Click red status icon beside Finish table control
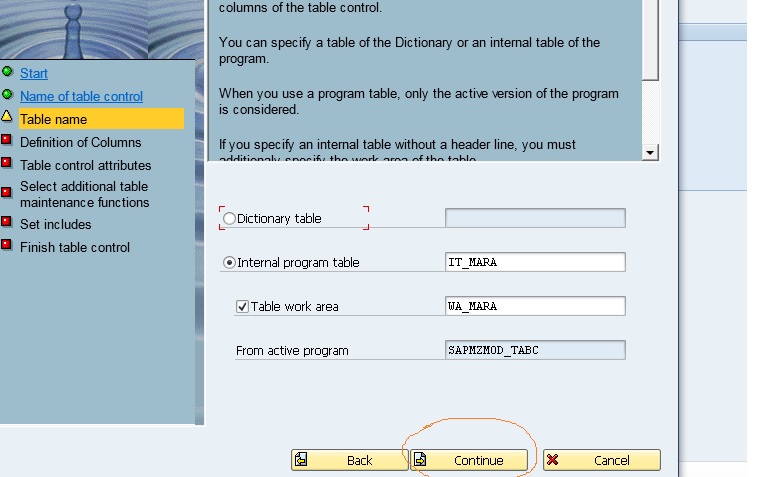The height and width of the screenshot is (477, 766). pyautogui.click(x=7, y=244)
